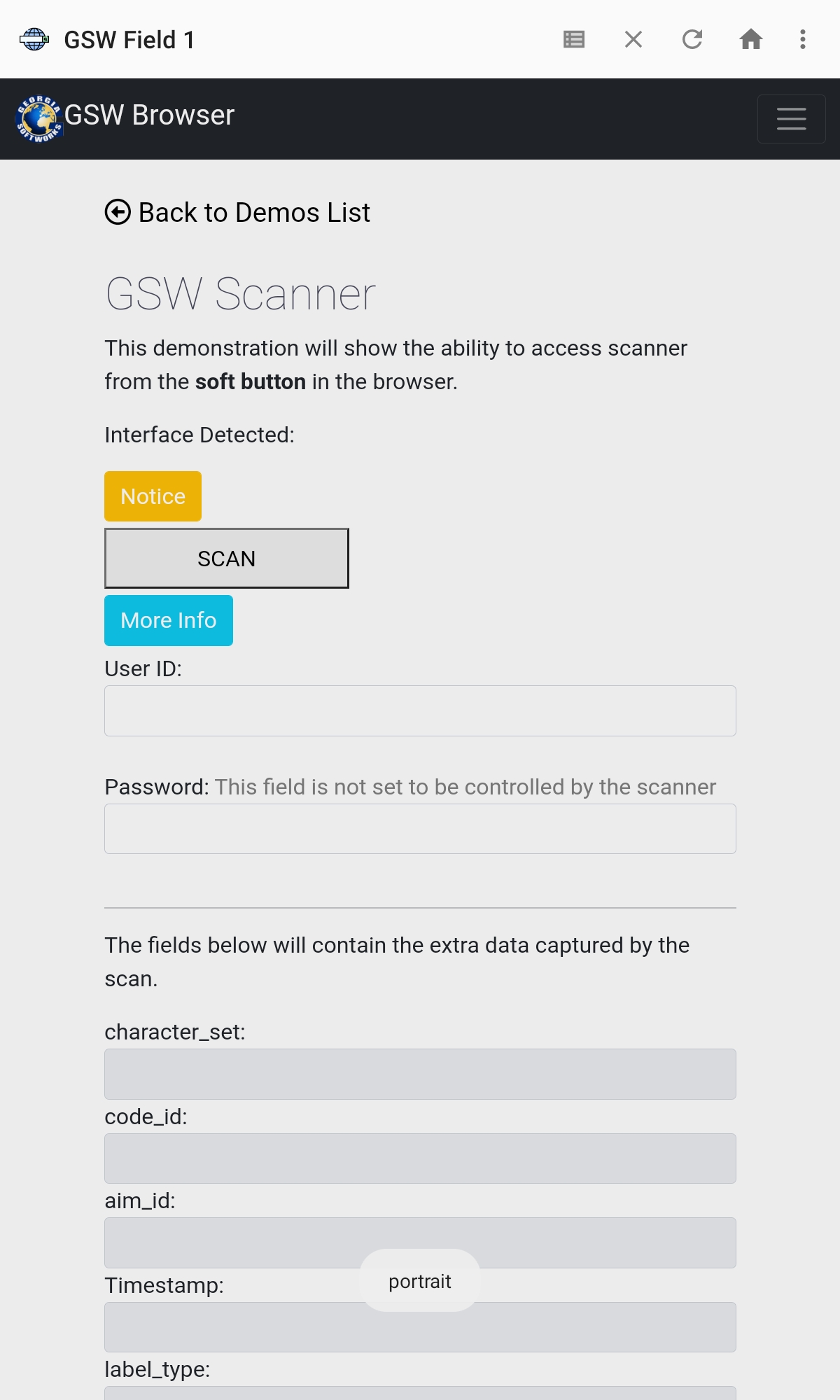
Task: Focus the Password input field
Action: pos(420,829)
